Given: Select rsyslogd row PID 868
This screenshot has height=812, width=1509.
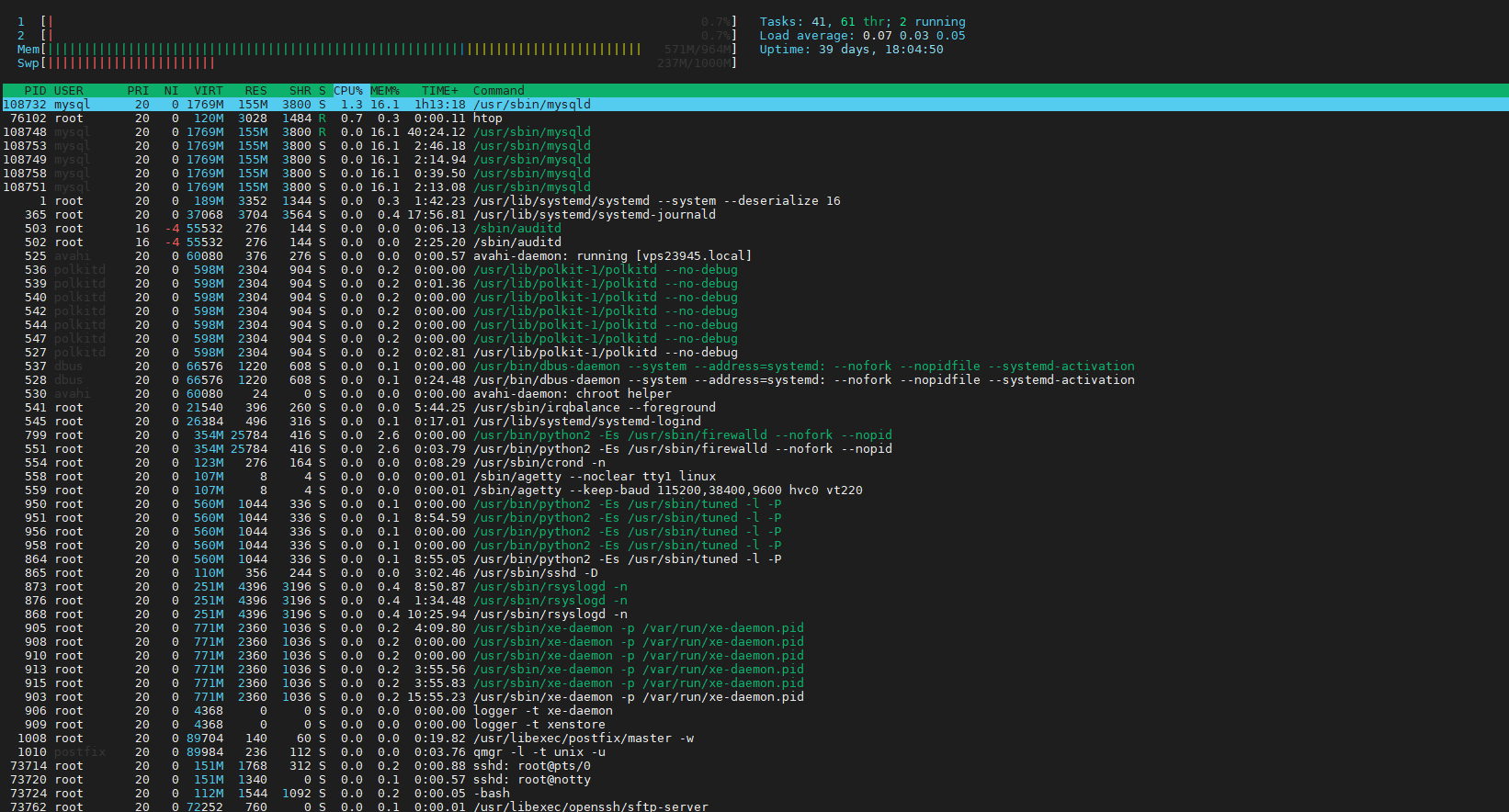Looking at the screenshot, I should (x=754, y=615).
